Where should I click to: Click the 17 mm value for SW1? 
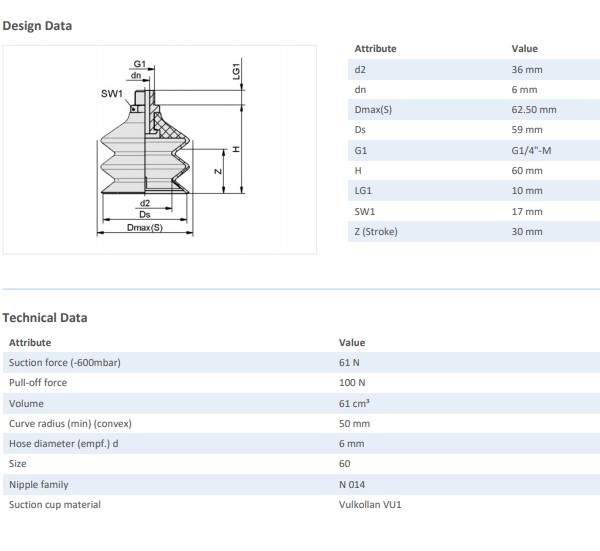click(x=526, y=211)
